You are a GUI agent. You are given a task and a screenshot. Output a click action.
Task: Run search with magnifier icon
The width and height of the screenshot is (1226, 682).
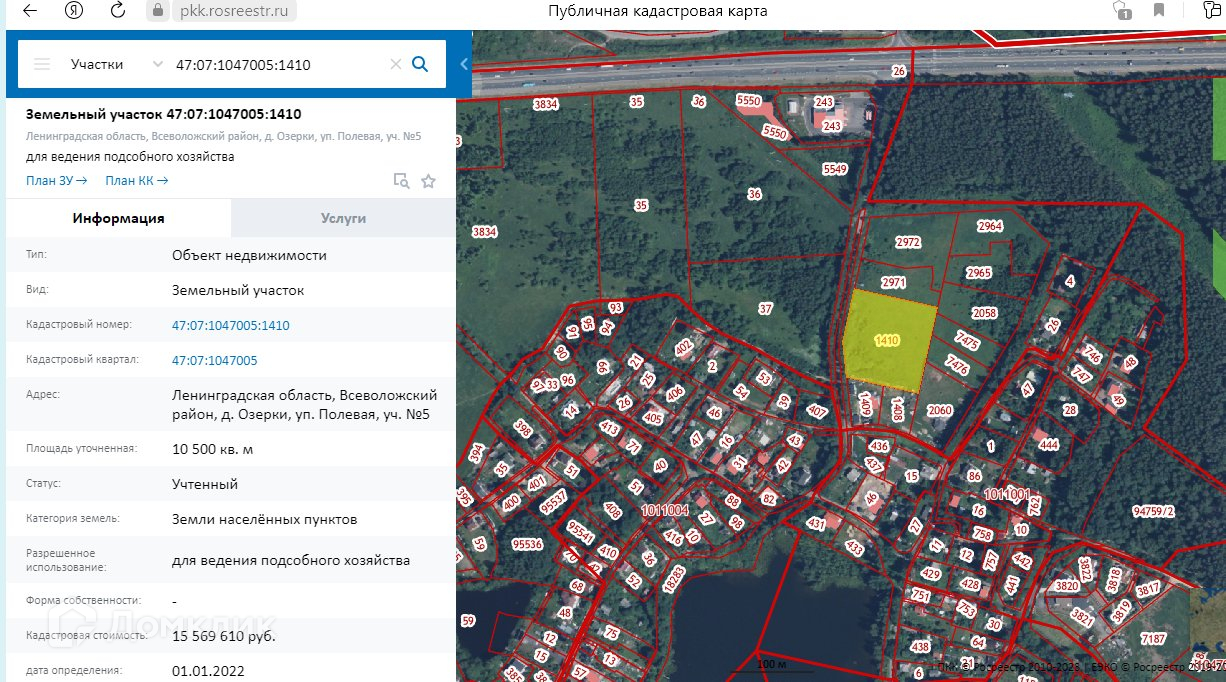point(421,64)
